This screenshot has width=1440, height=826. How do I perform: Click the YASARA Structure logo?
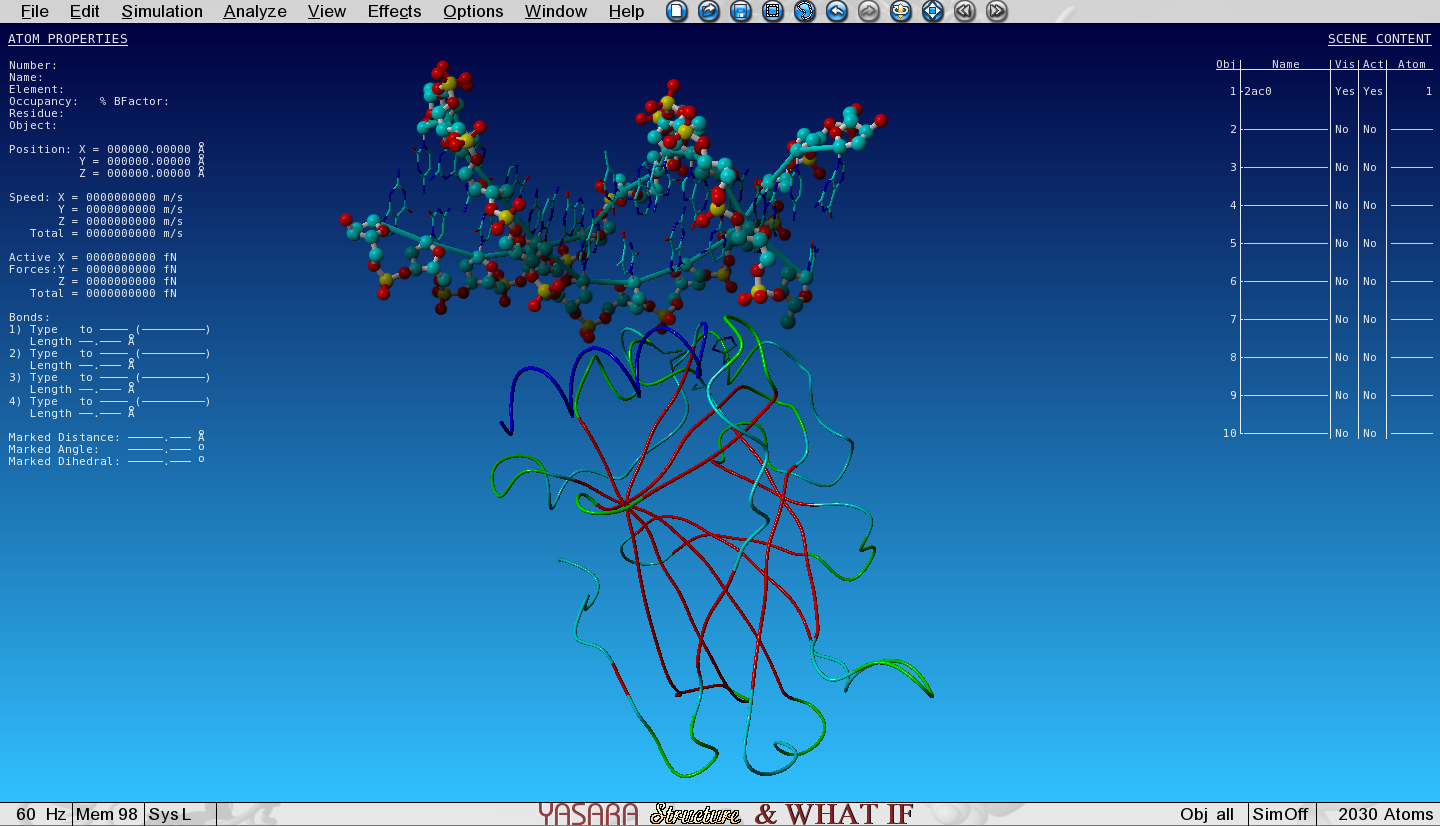click(x=640, y=814)
